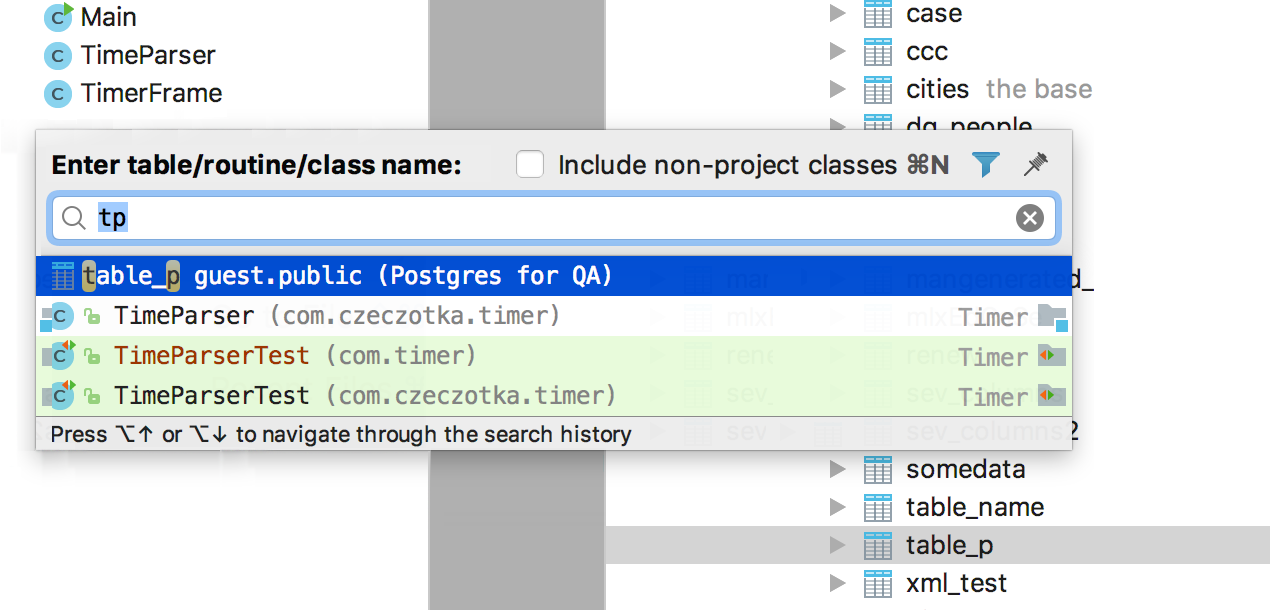This screenshot has width=1270, height=610.
Task: Select TimeParserTest (com.timer) result
Action: click(295, 356)
